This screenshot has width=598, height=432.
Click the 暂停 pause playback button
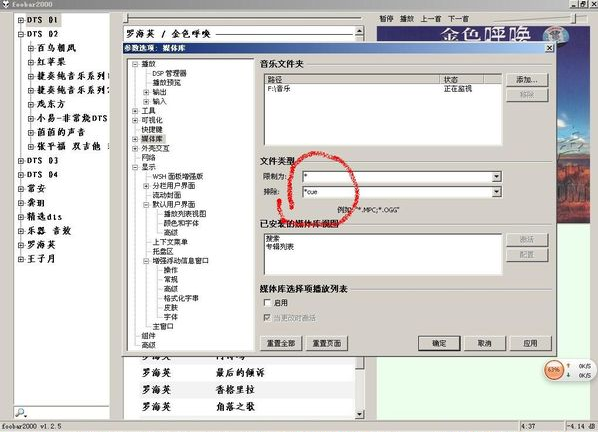(x=386, y=19)
